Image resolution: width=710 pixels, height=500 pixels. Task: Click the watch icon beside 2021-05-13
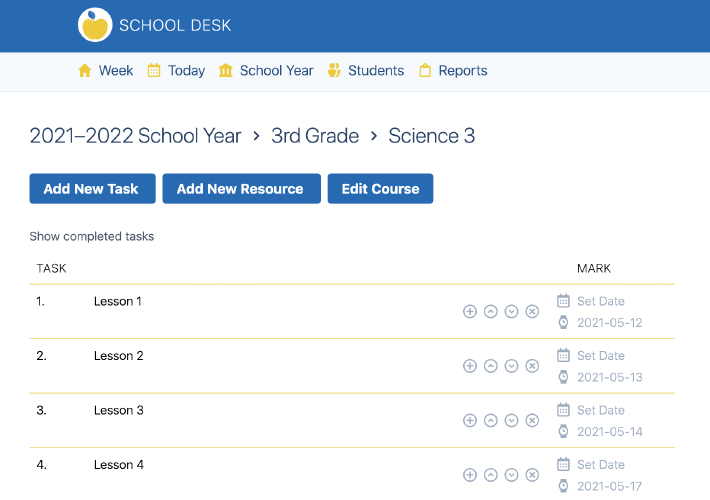tap(563, 377)
